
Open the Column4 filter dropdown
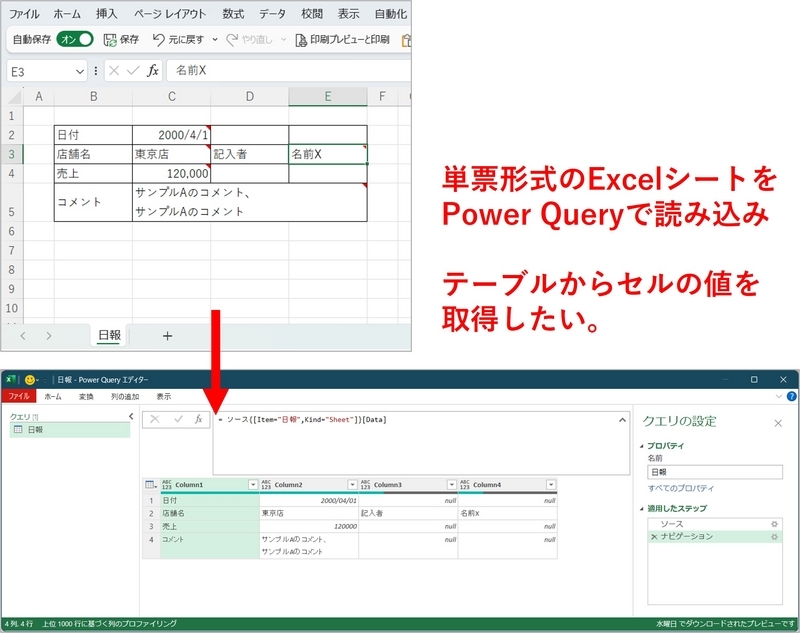pos(551,485)
